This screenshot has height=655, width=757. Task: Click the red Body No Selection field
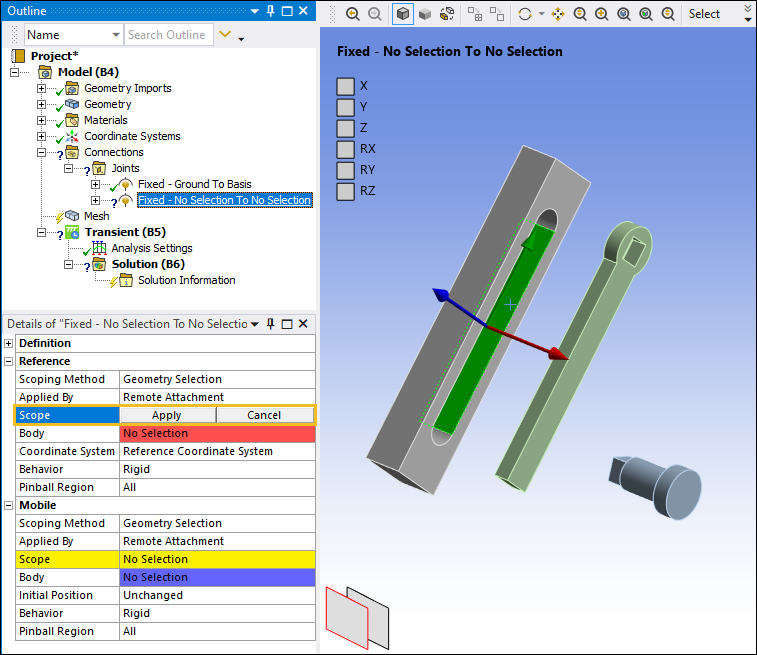pos(217,433)
